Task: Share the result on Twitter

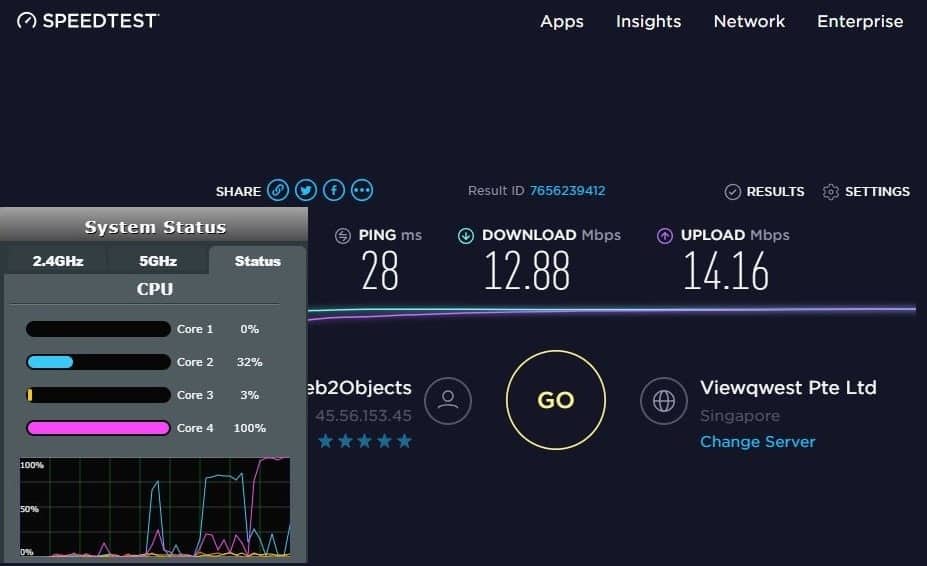Action: click(306, 190)
